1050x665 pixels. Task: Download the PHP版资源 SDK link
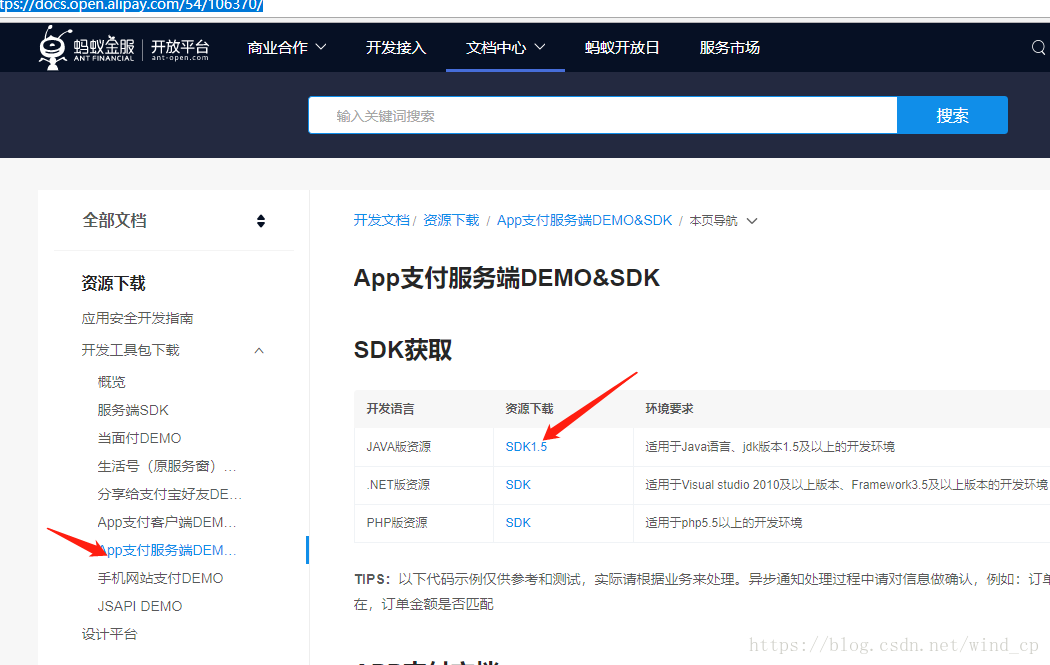pos(518,523)
